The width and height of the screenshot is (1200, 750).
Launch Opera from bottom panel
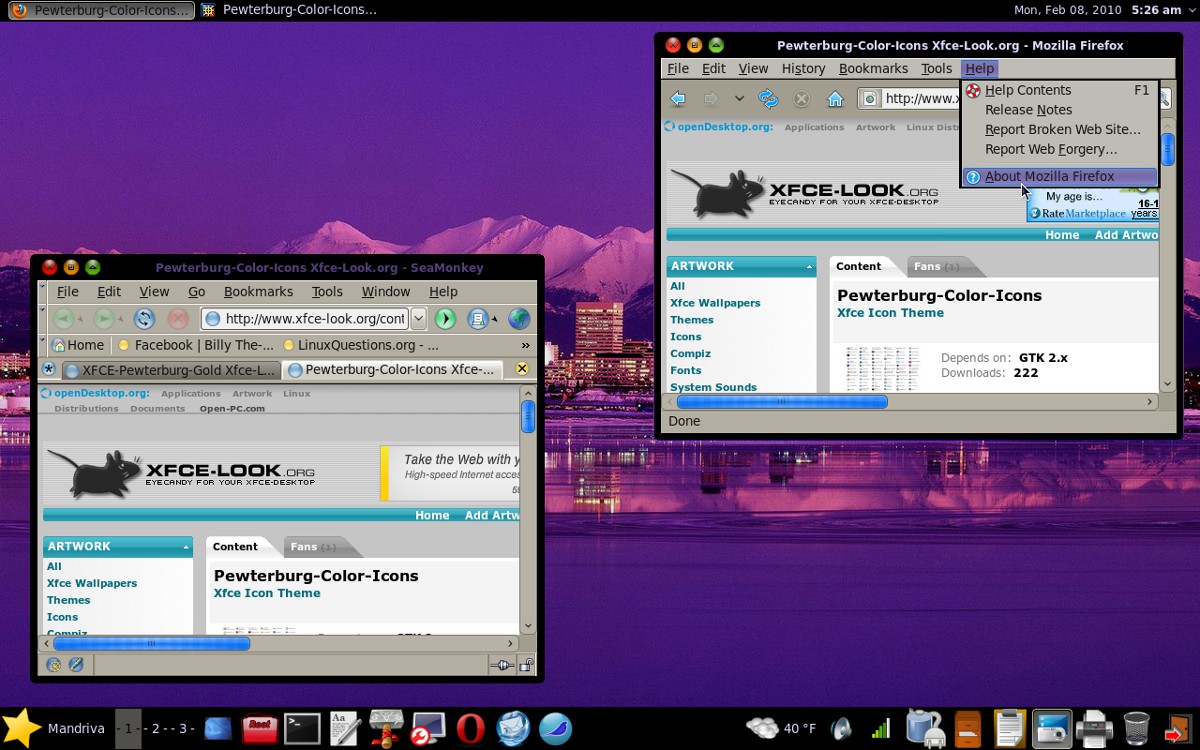click(470, 728)
